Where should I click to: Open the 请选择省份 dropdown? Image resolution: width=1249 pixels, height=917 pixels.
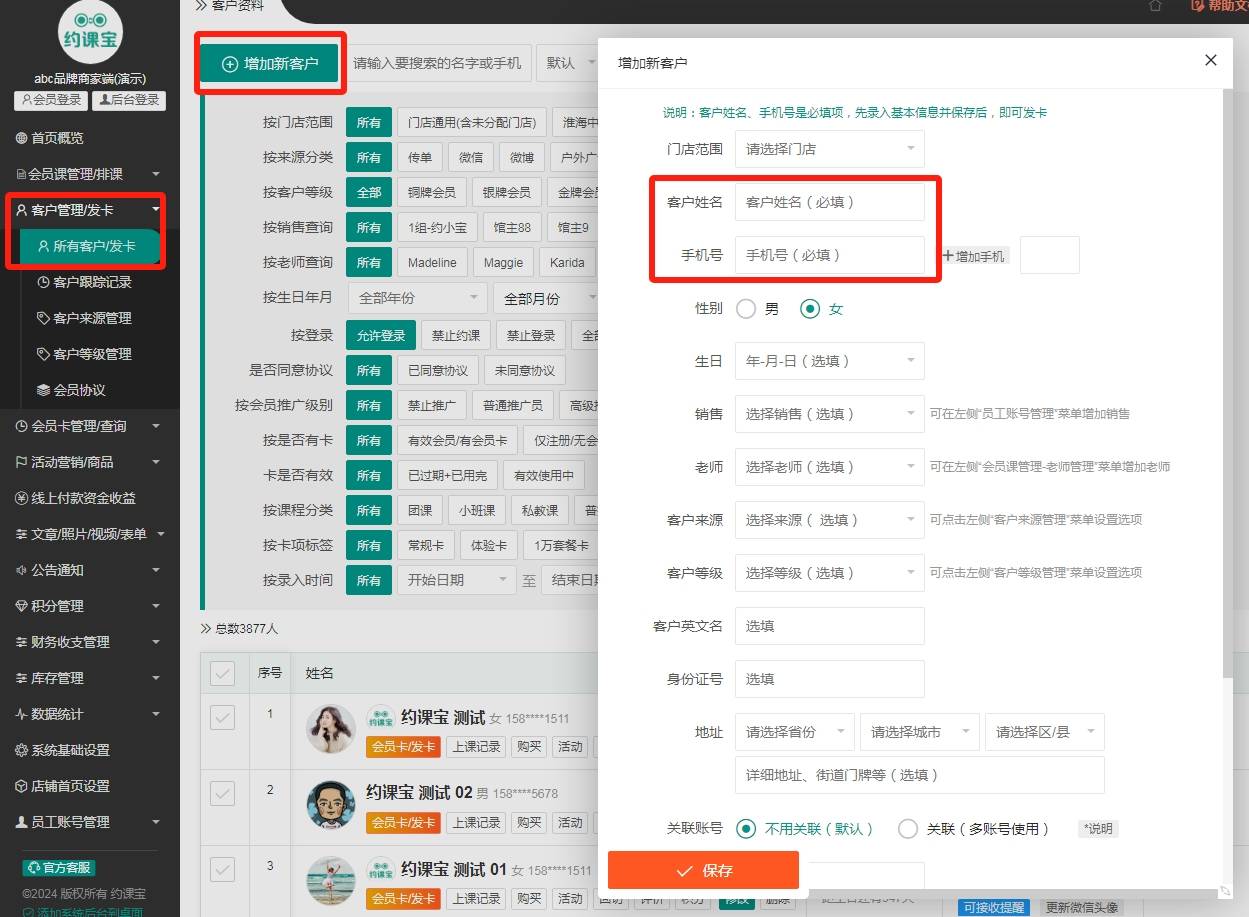click(794, 732)
